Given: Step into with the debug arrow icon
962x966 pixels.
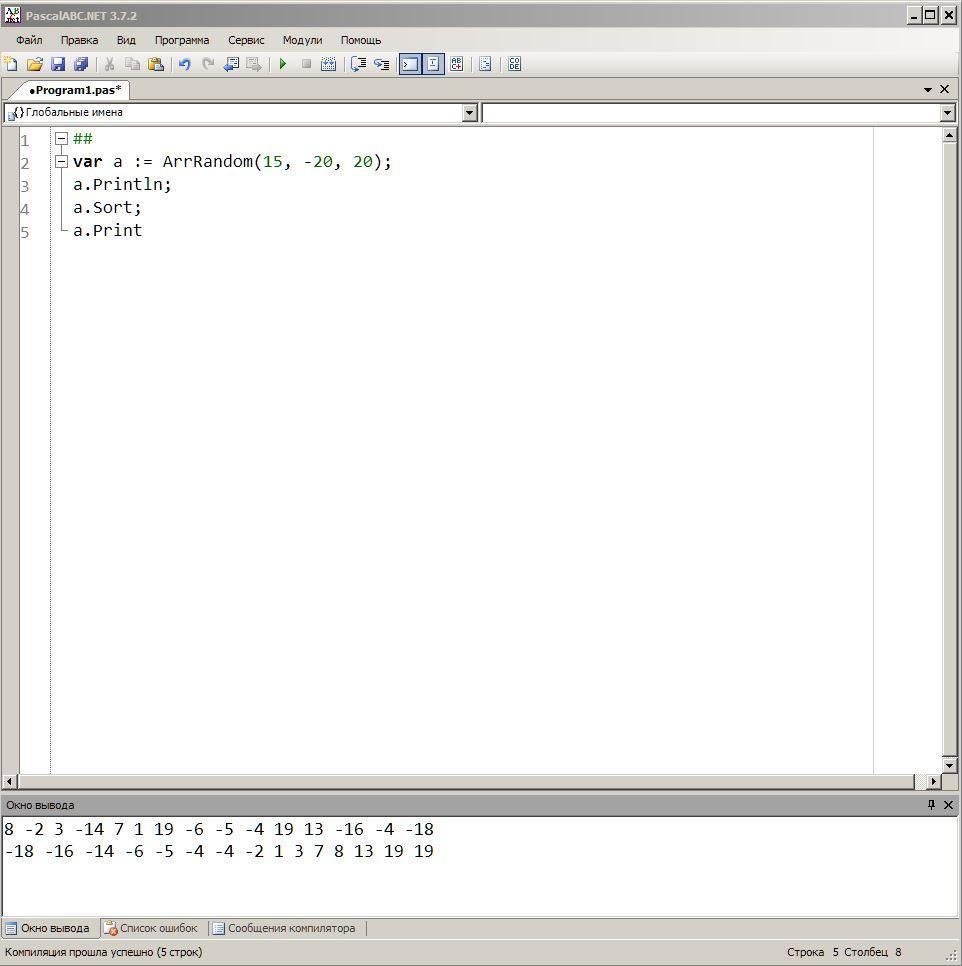Looking at the screenshot, I should (382, 64).
